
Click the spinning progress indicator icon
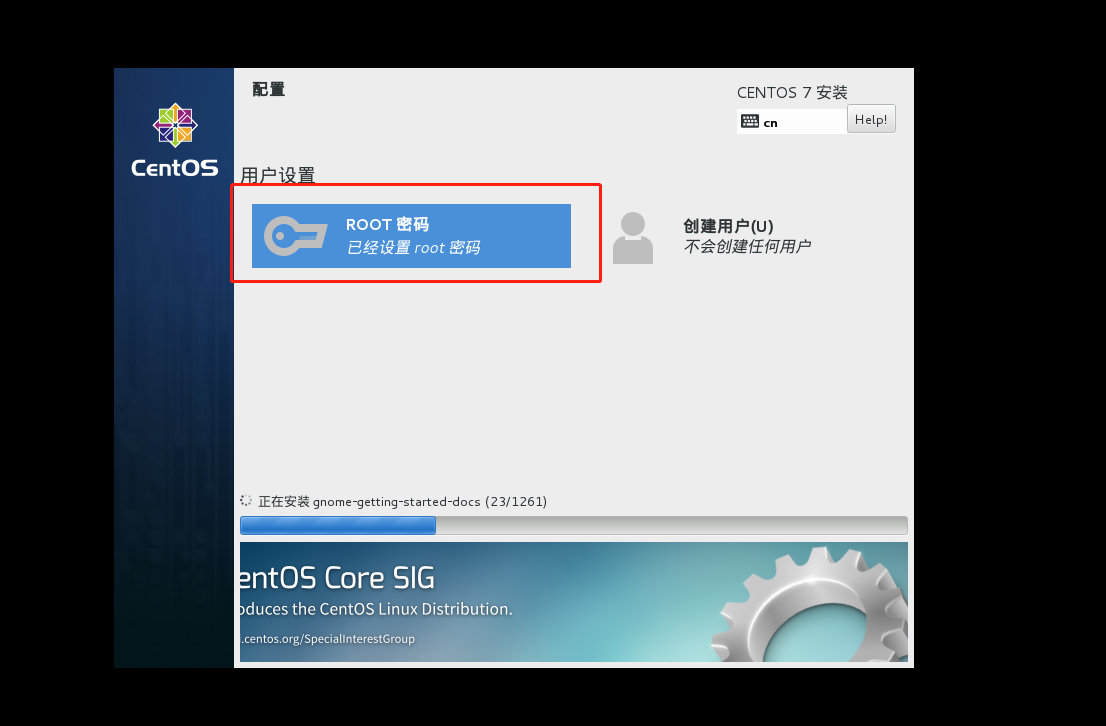245,500
